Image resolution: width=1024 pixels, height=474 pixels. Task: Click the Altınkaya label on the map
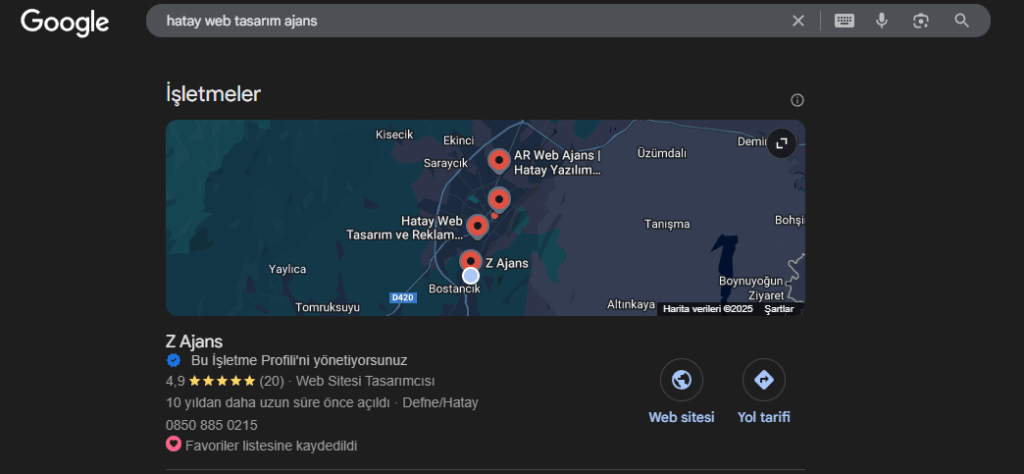tap(630, 305)
